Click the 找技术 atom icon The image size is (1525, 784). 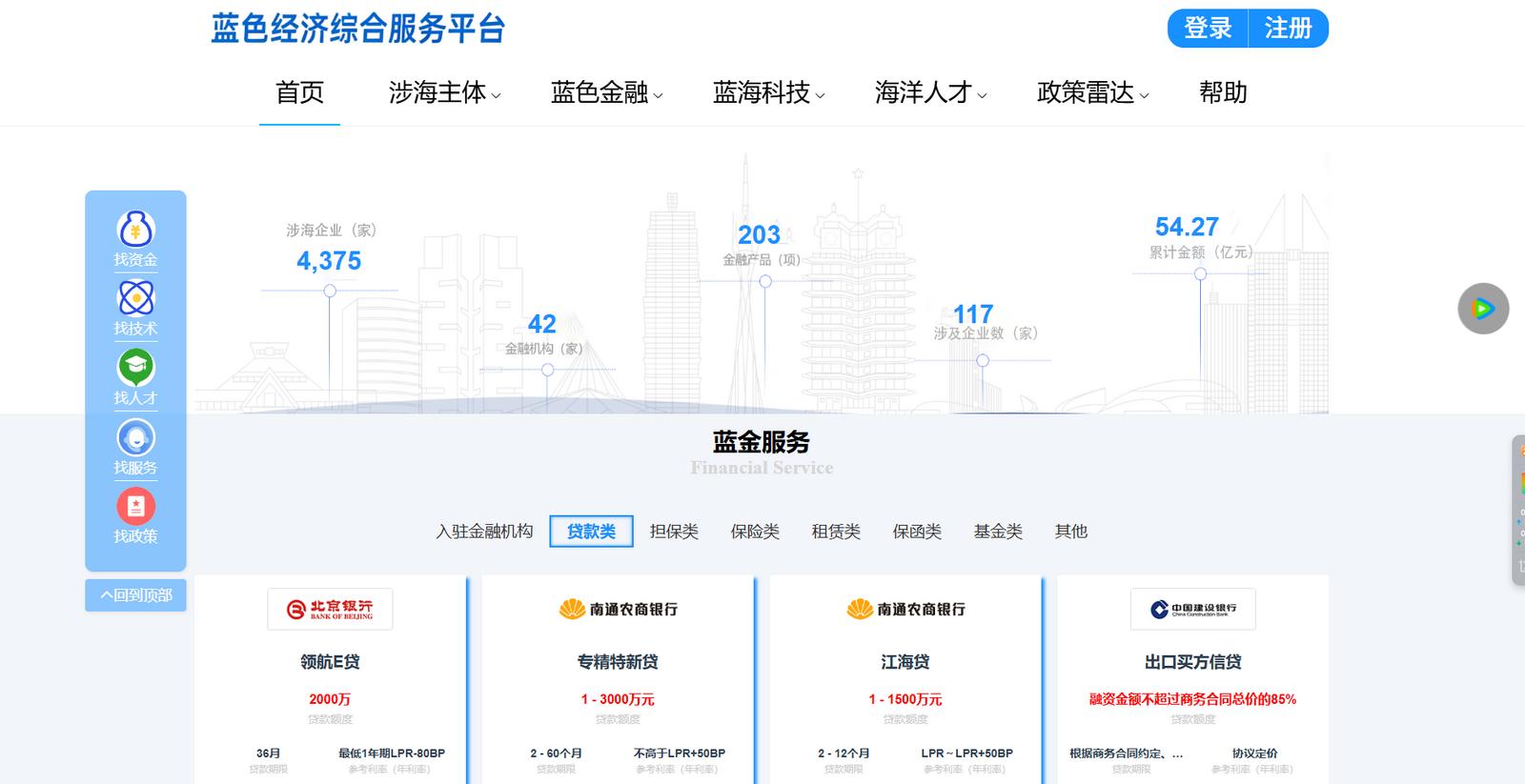(135, 298)
